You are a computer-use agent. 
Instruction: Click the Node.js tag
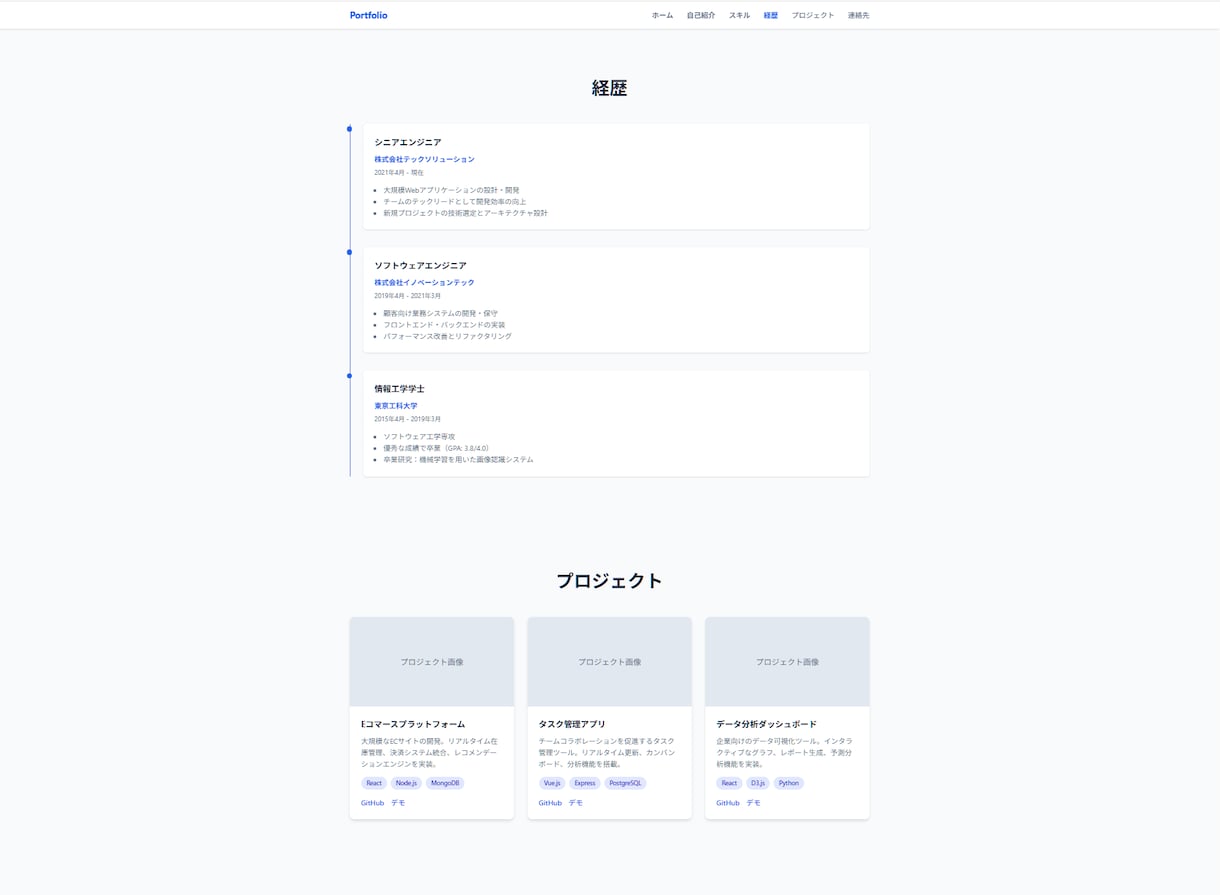(x=406, y=783)
